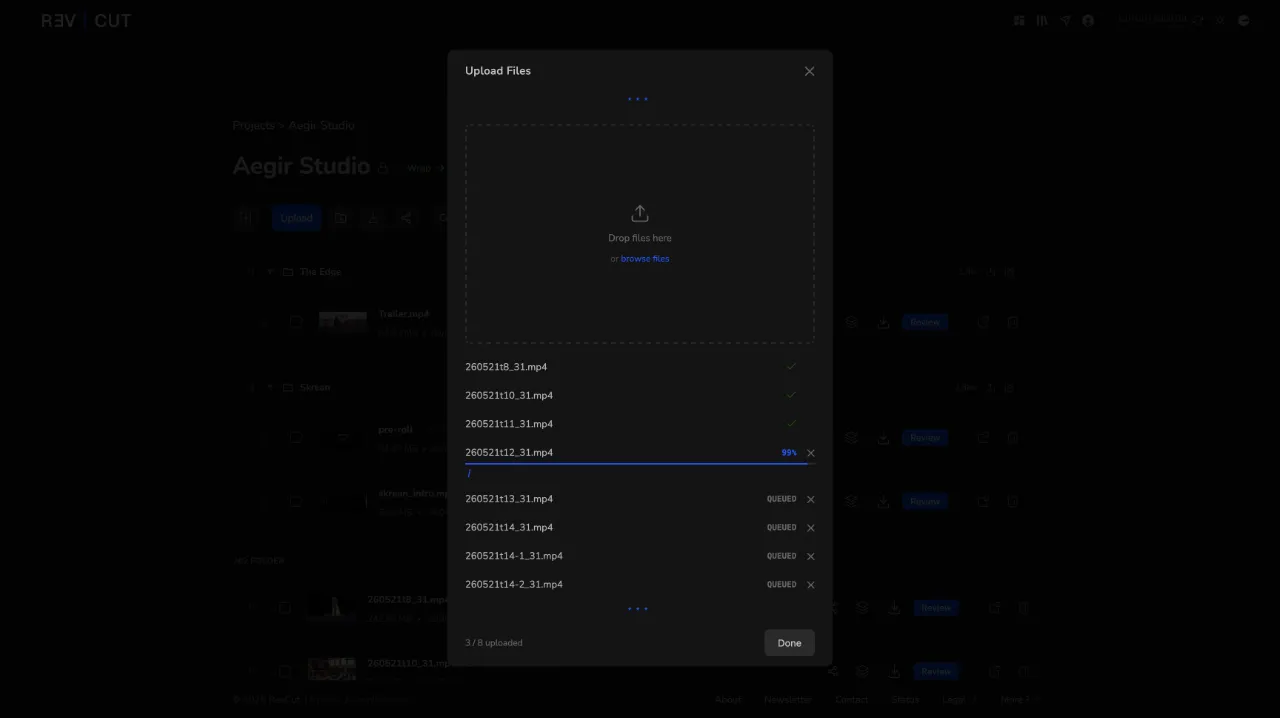Open About footer link
The image size is (1280, 718).
click(728, 700)
